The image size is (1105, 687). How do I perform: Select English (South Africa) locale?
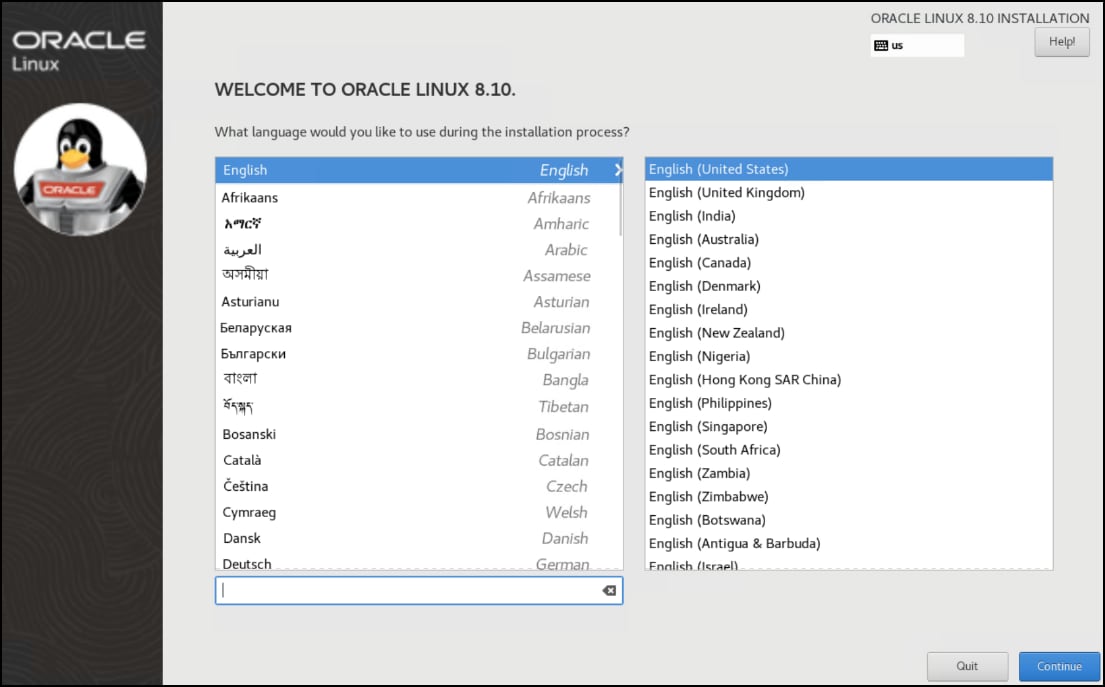(x=848, y=450)
